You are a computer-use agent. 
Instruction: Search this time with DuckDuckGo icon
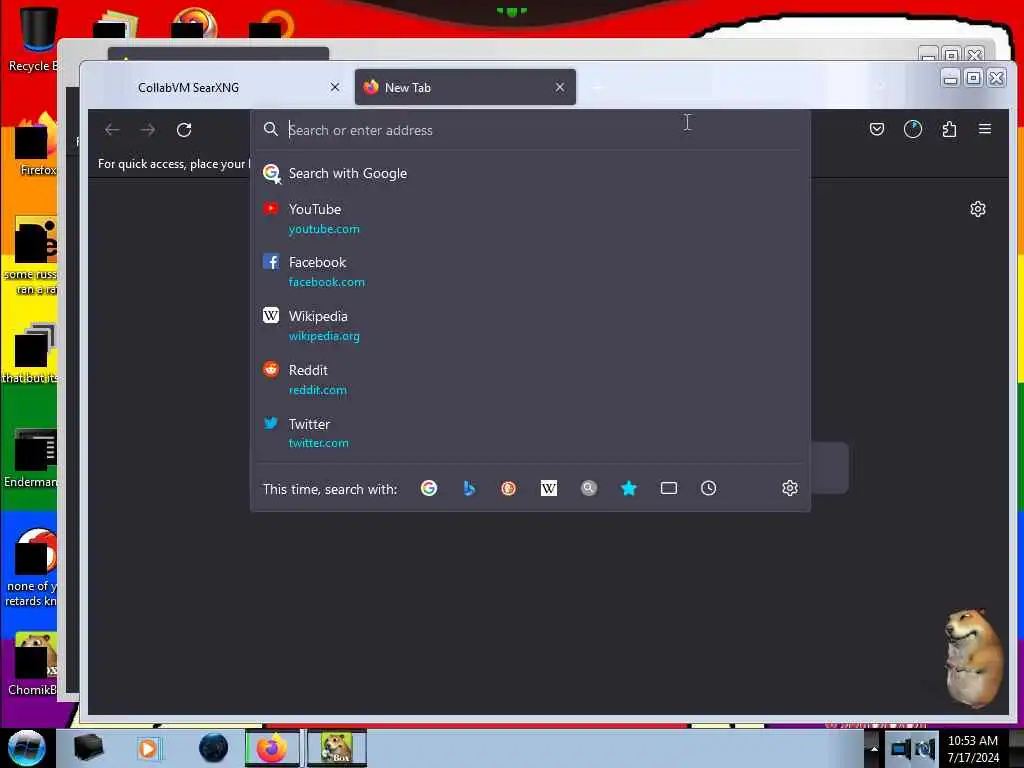(509, 488)
